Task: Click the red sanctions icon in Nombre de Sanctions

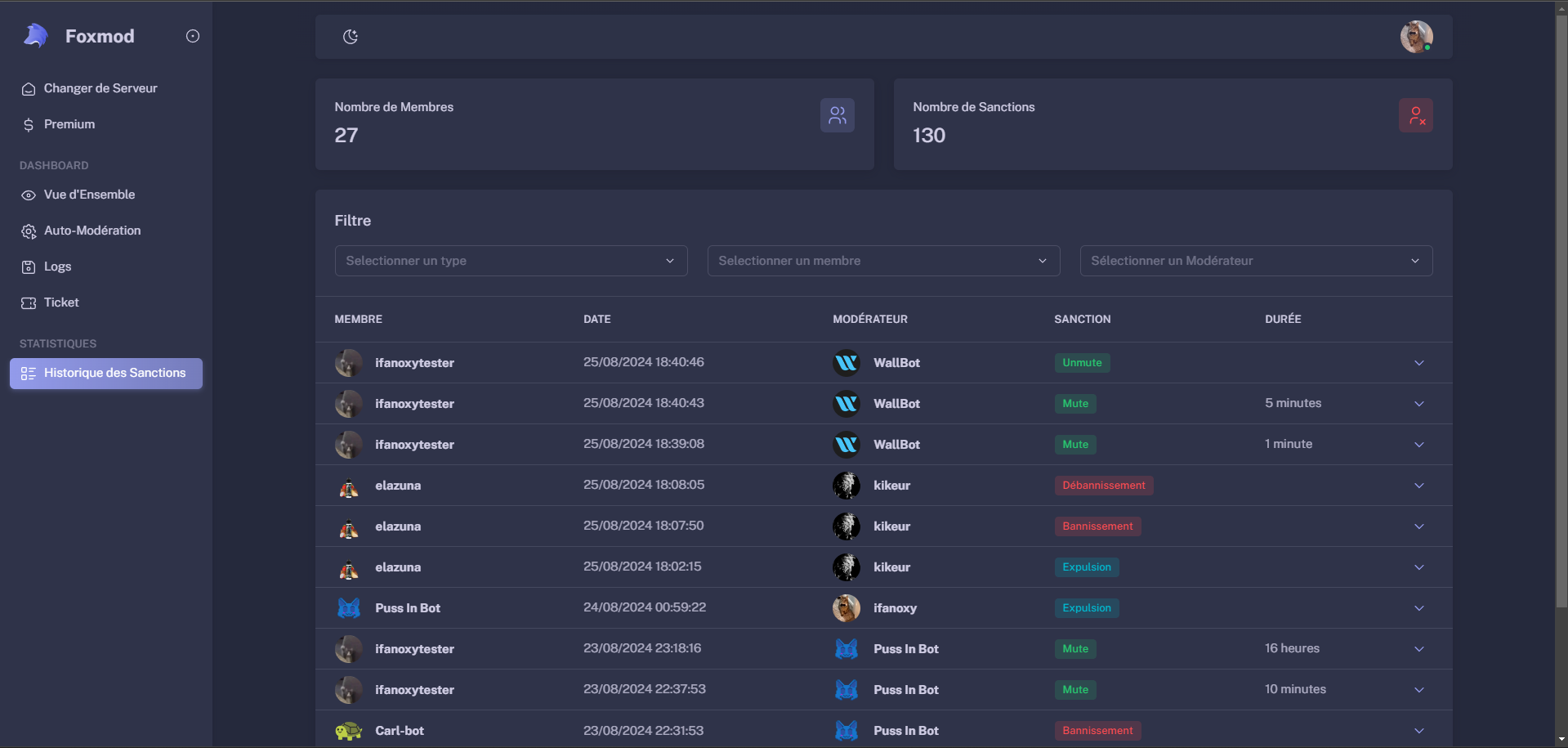Action: [1415, 115]
